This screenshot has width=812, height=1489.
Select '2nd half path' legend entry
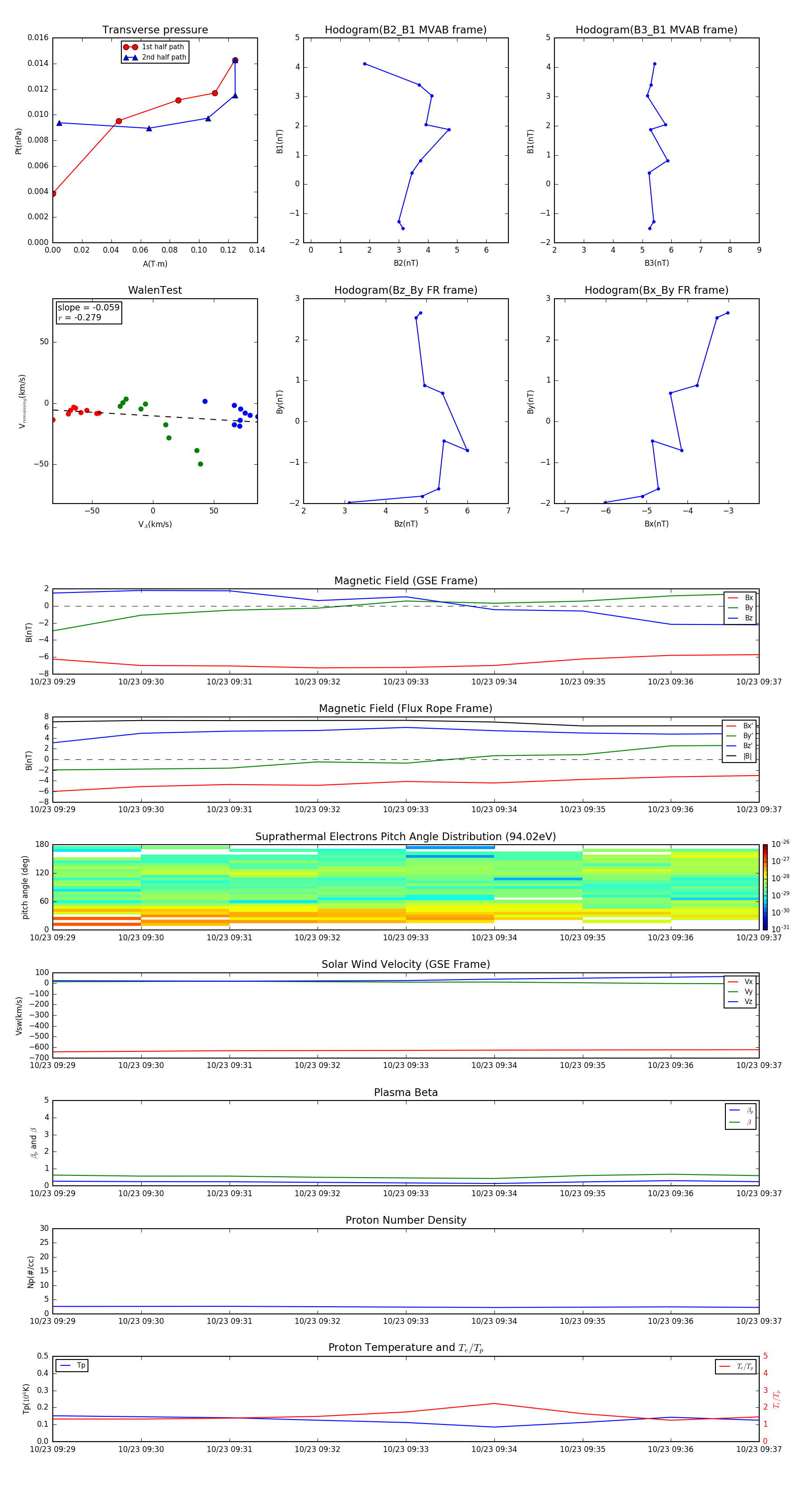155,57
